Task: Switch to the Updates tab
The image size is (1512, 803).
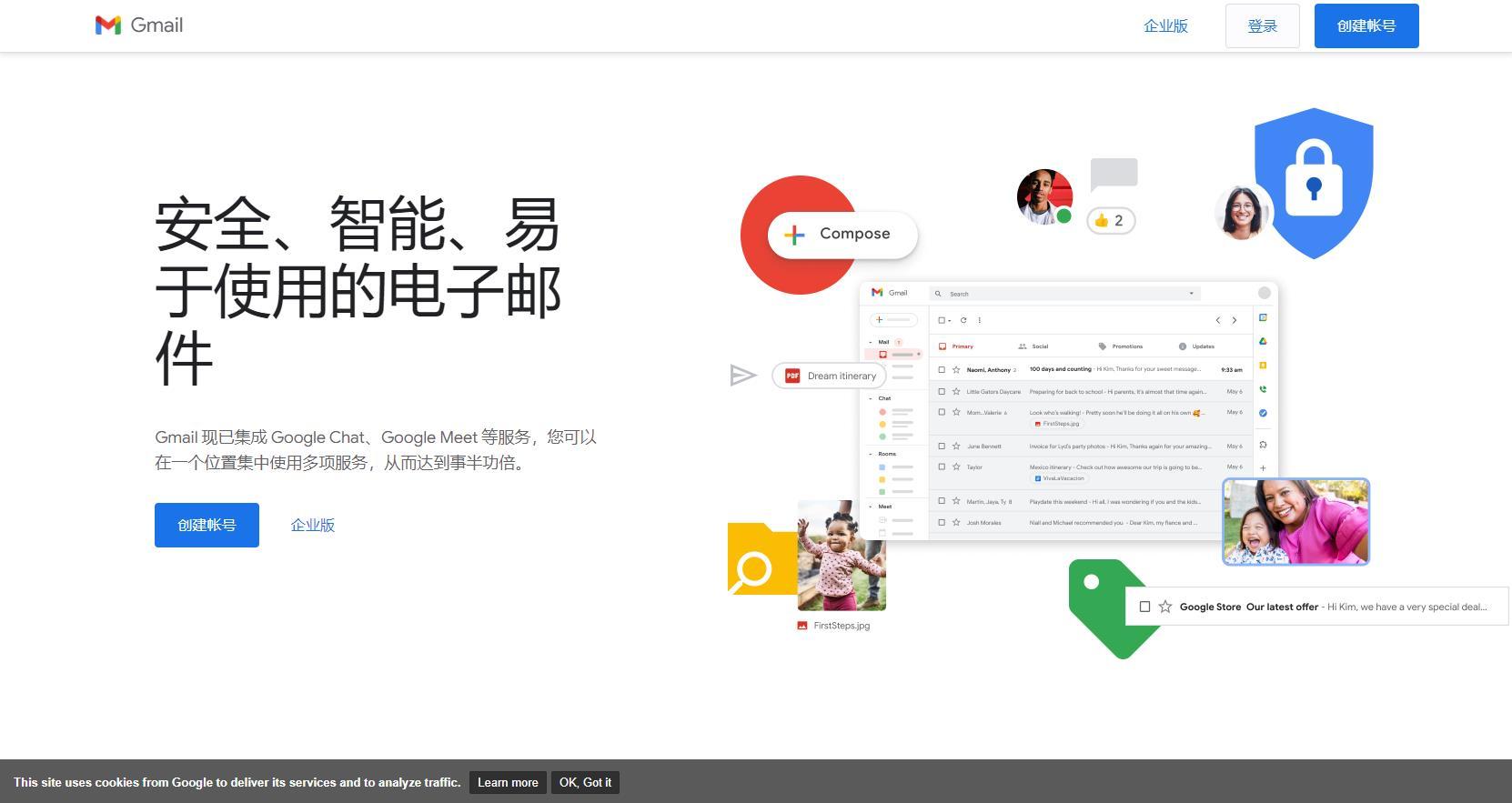Action: click(1196, 346)
